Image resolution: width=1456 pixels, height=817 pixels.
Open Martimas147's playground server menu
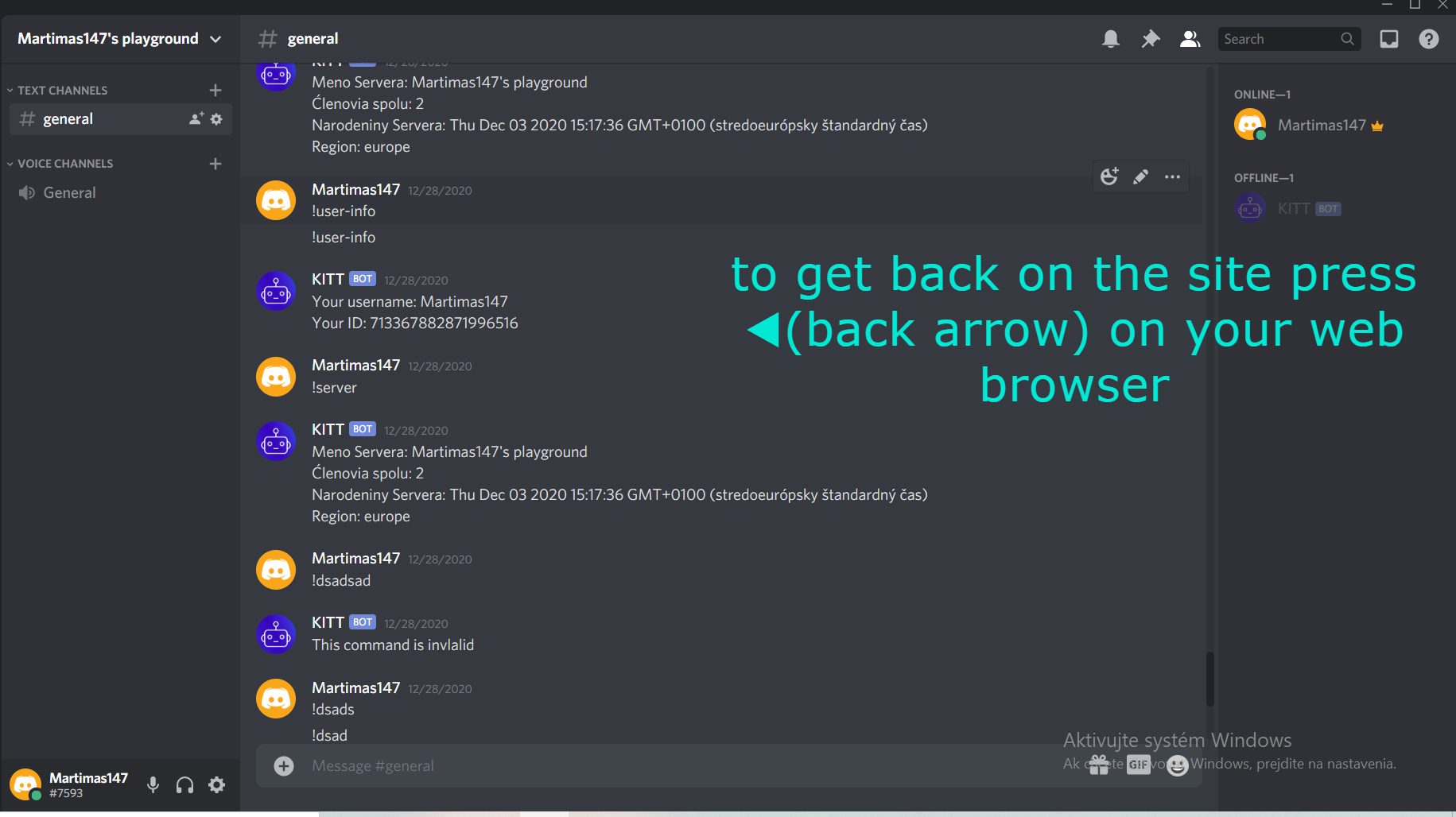[120, 39]
